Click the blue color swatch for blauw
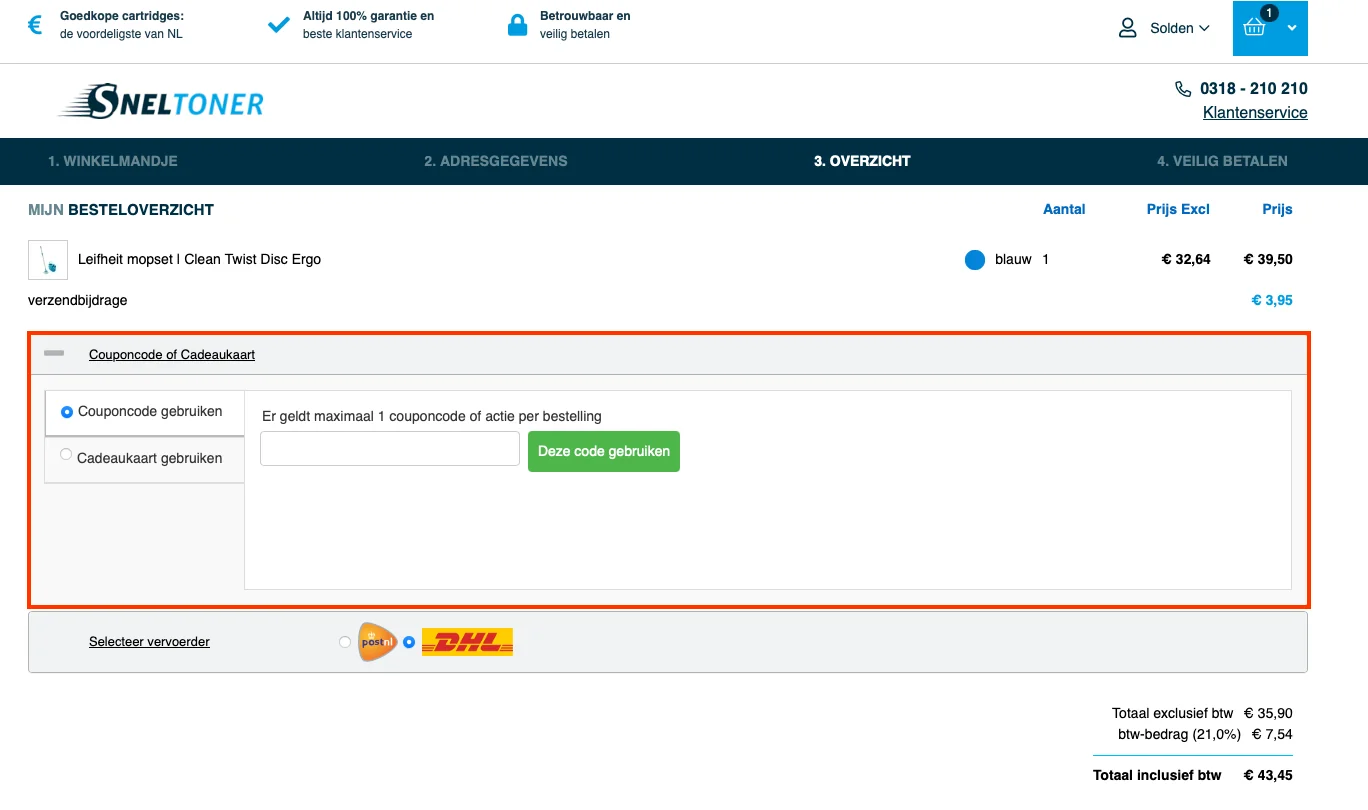The width and height of the screenshot is (1368, 810). [975, 260]
